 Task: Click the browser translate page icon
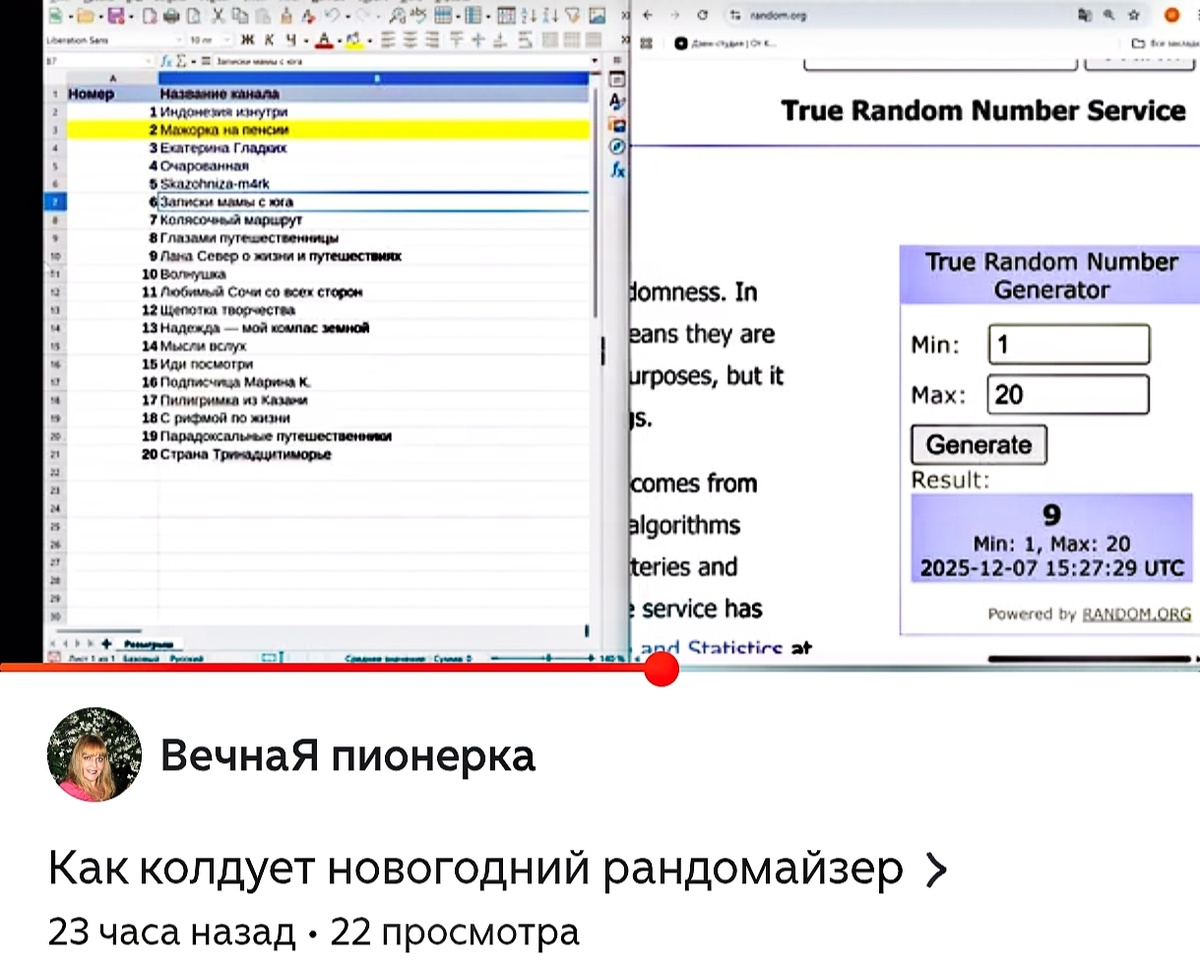pyautogui.click(x=1086, y=15)
